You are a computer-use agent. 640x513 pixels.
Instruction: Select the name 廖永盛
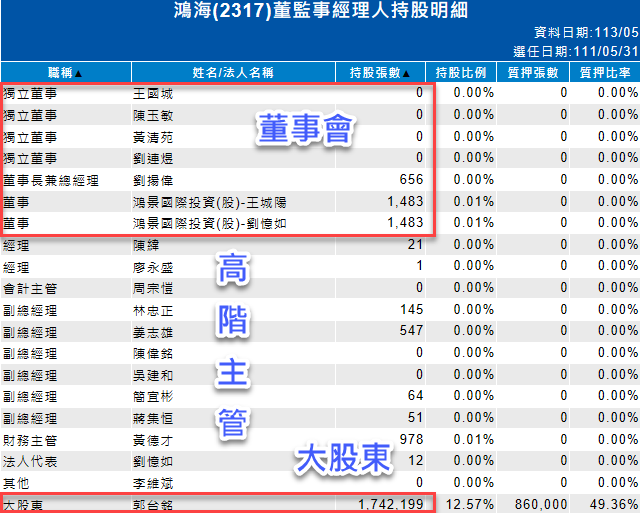tap(153, 268)
